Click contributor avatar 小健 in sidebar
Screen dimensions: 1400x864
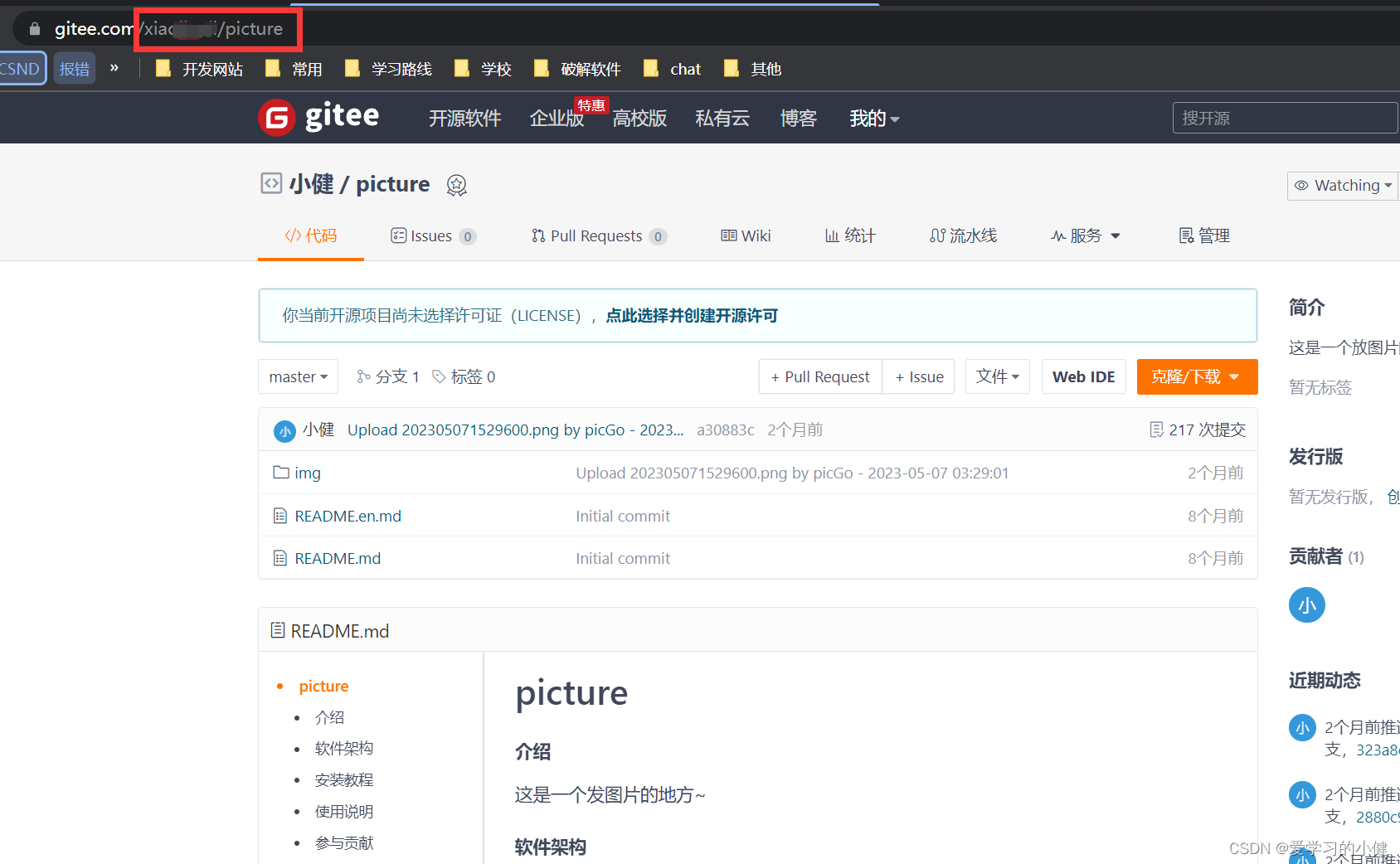[x=1307, y=604]
